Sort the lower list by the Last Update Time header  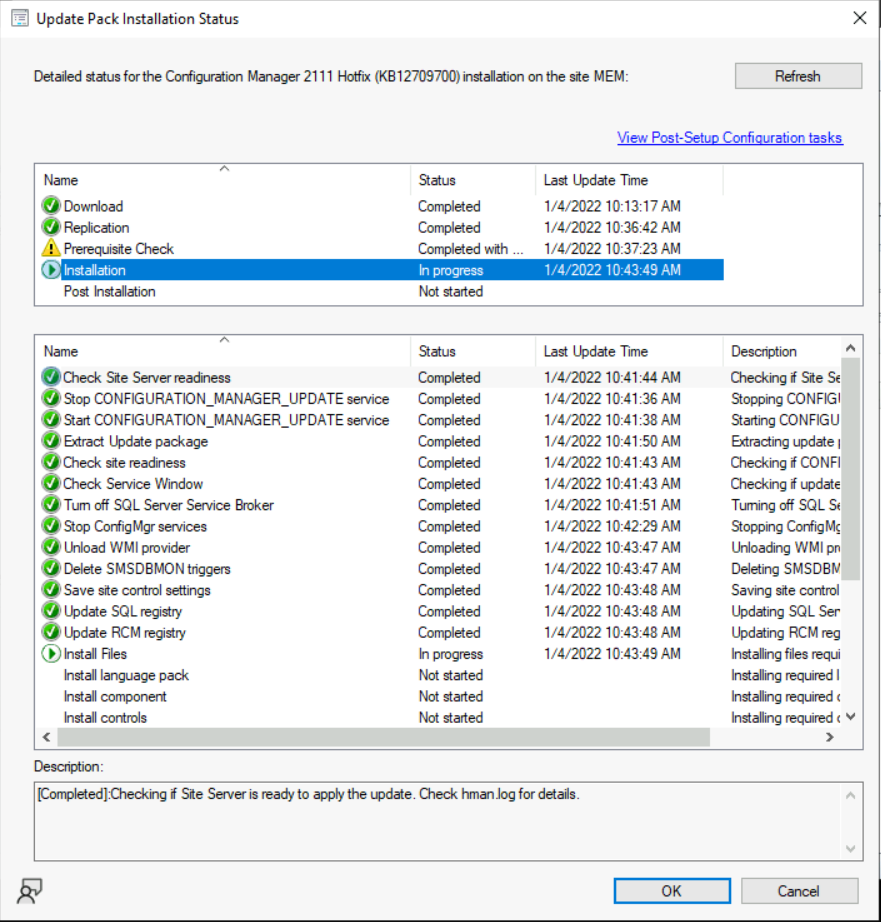[x=629, y=351]
